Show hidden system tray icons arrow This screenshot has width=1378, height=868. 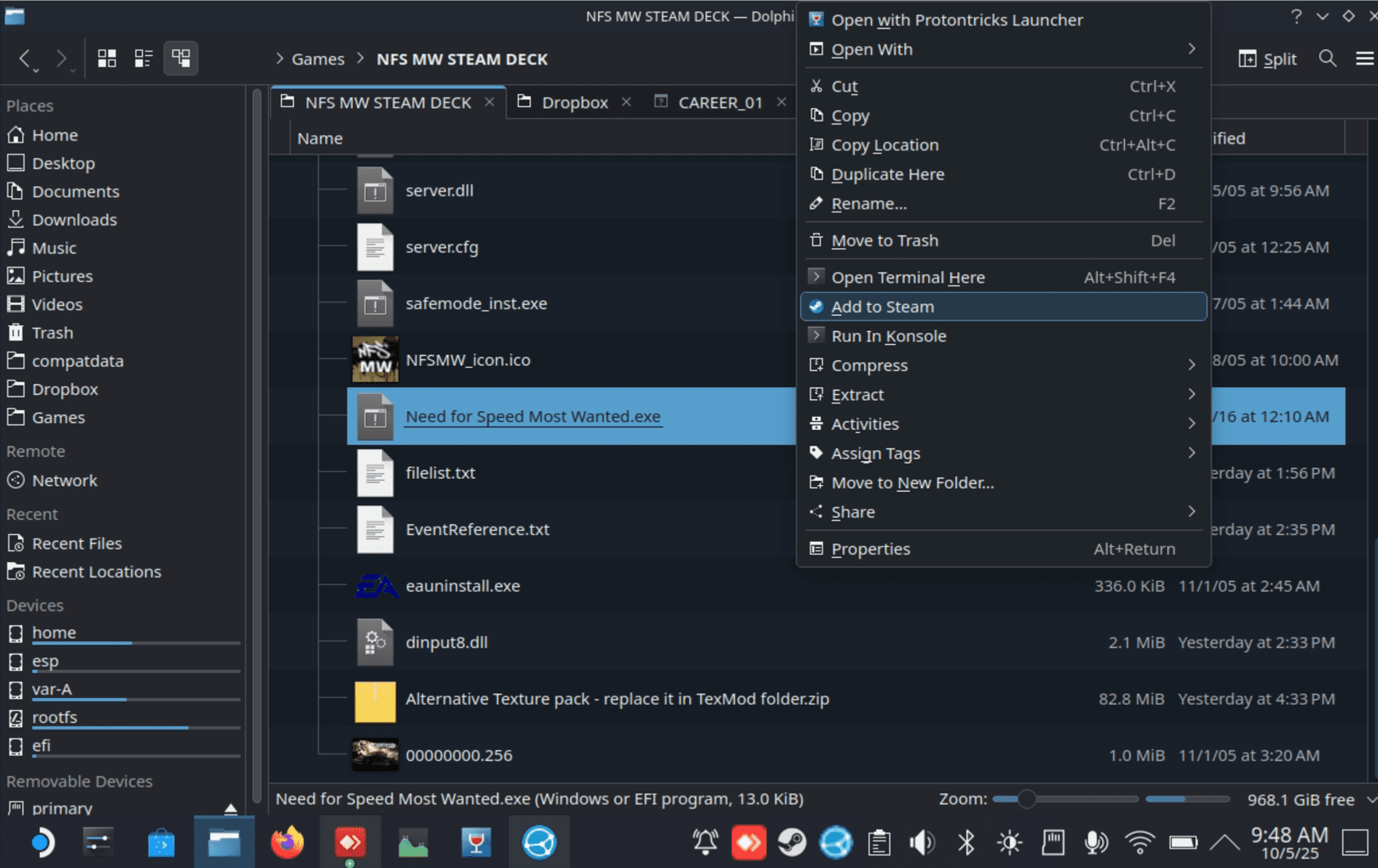coord(1224,843)
